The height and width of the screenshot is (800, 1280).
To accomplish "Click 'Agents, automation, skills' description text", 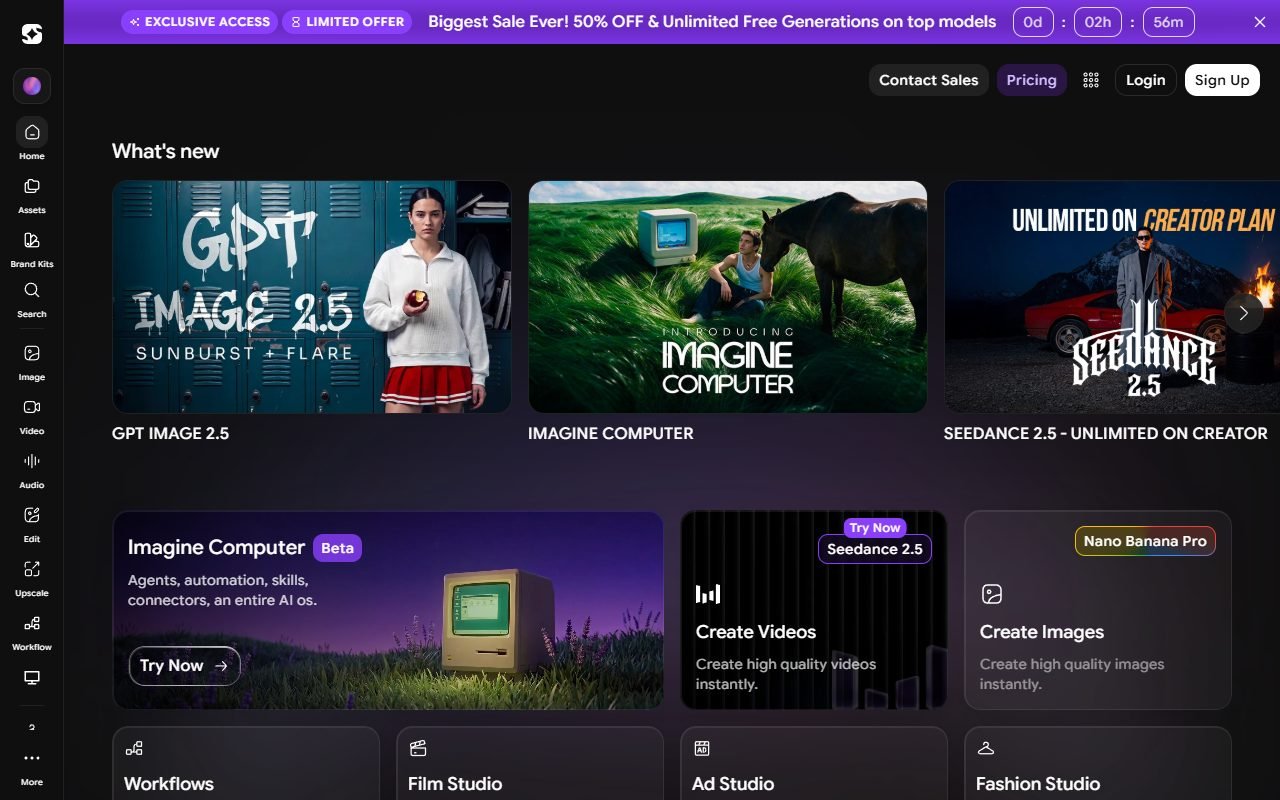I will [222, 590].
